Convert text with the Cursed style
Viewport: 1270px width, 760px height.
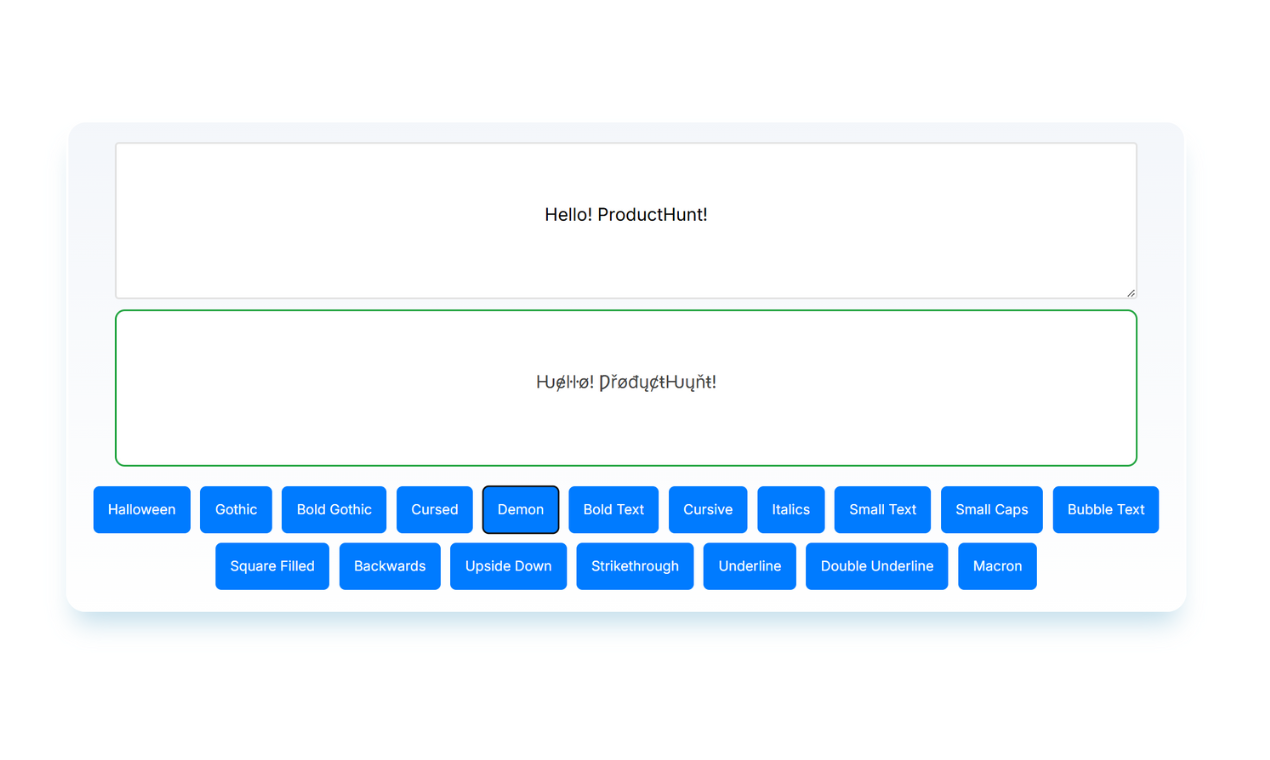[435, 510]
